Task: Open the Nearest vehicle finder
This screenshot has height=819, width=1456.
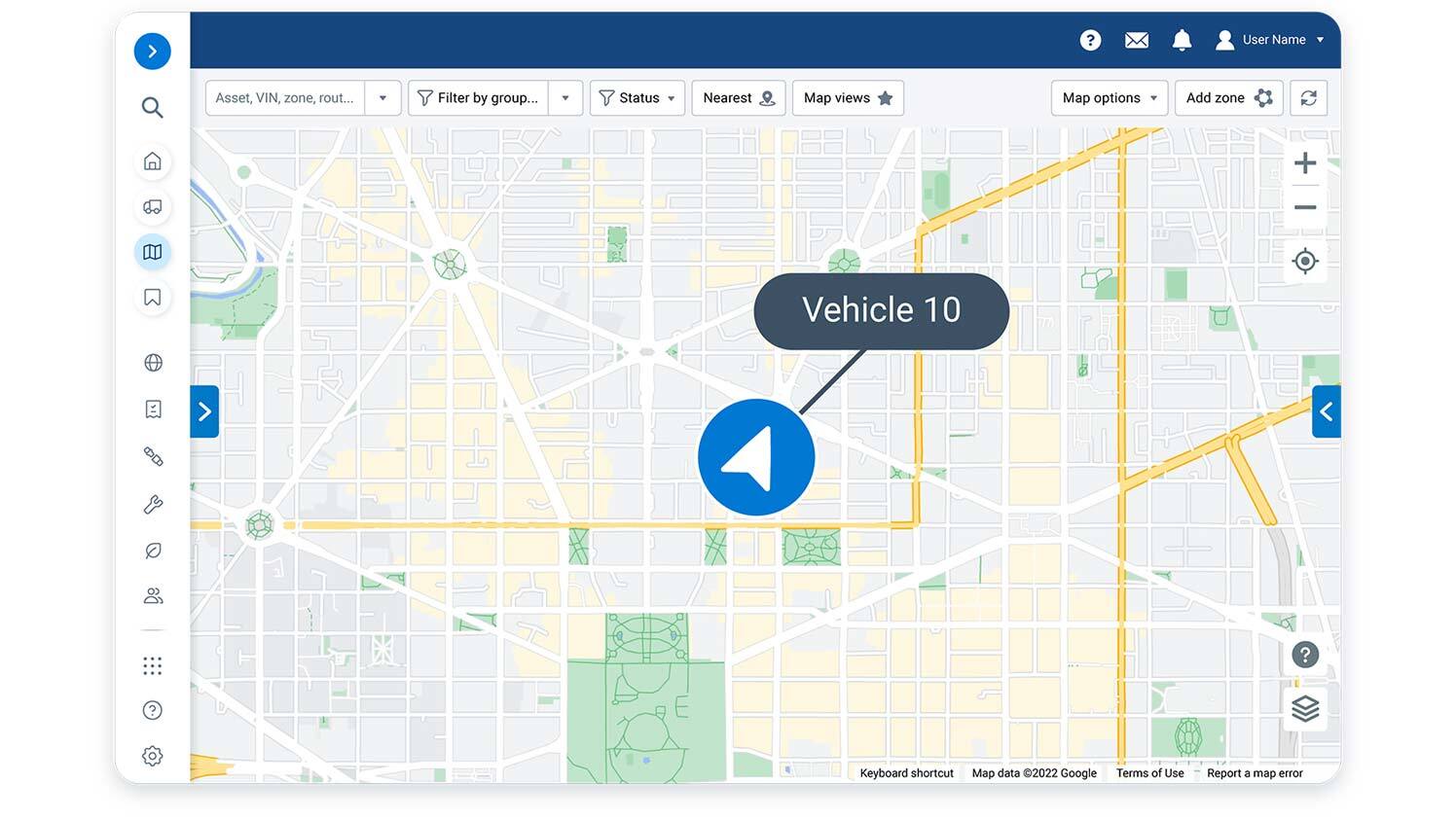Action: click(x=738, y=97)
